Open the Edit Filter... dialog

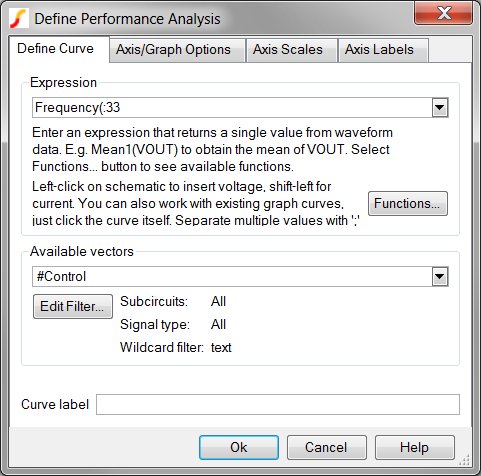click(x=73, y=306)
